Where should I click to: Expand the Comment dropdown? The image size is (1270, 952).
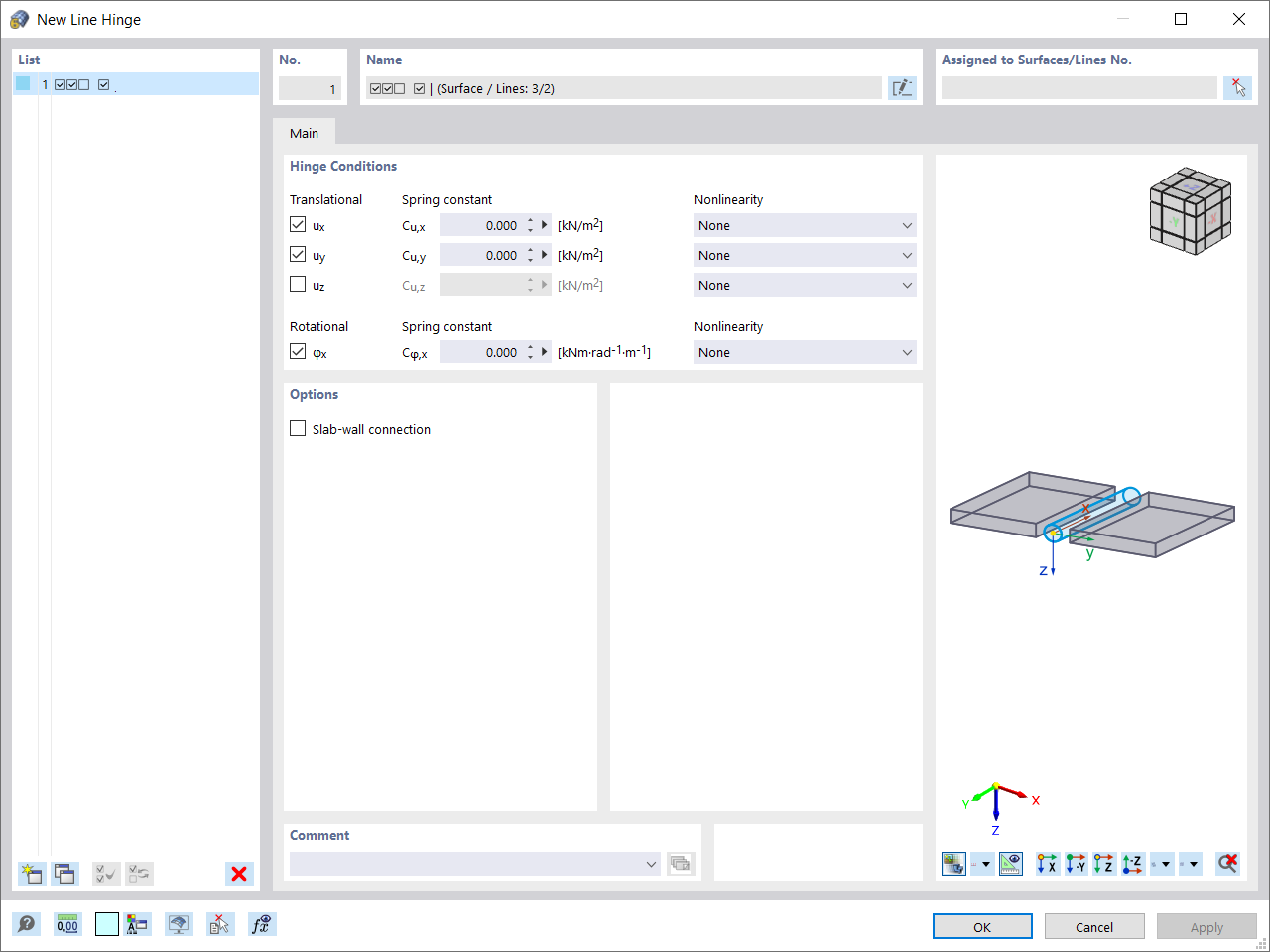click(x=651, y=864)
